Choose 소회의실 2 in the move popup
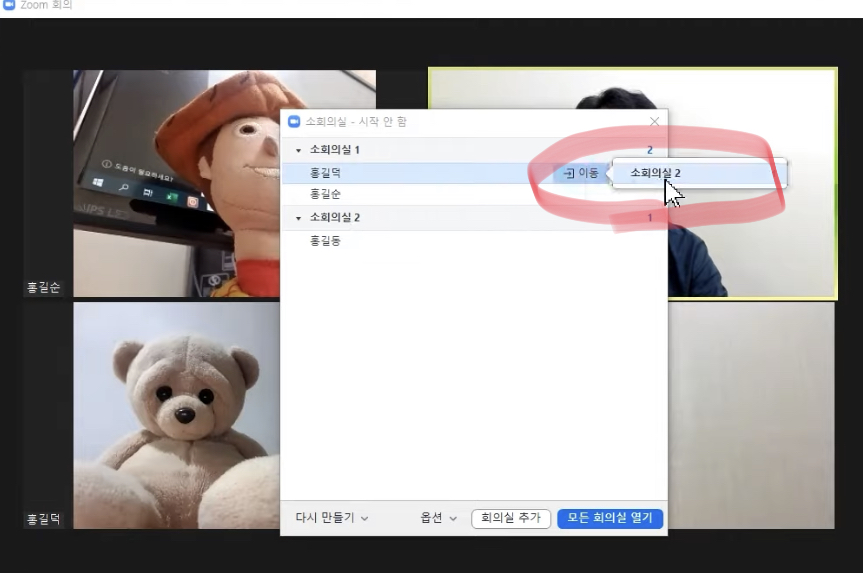This screenshot has width=863, height=573. coord(700,173)
